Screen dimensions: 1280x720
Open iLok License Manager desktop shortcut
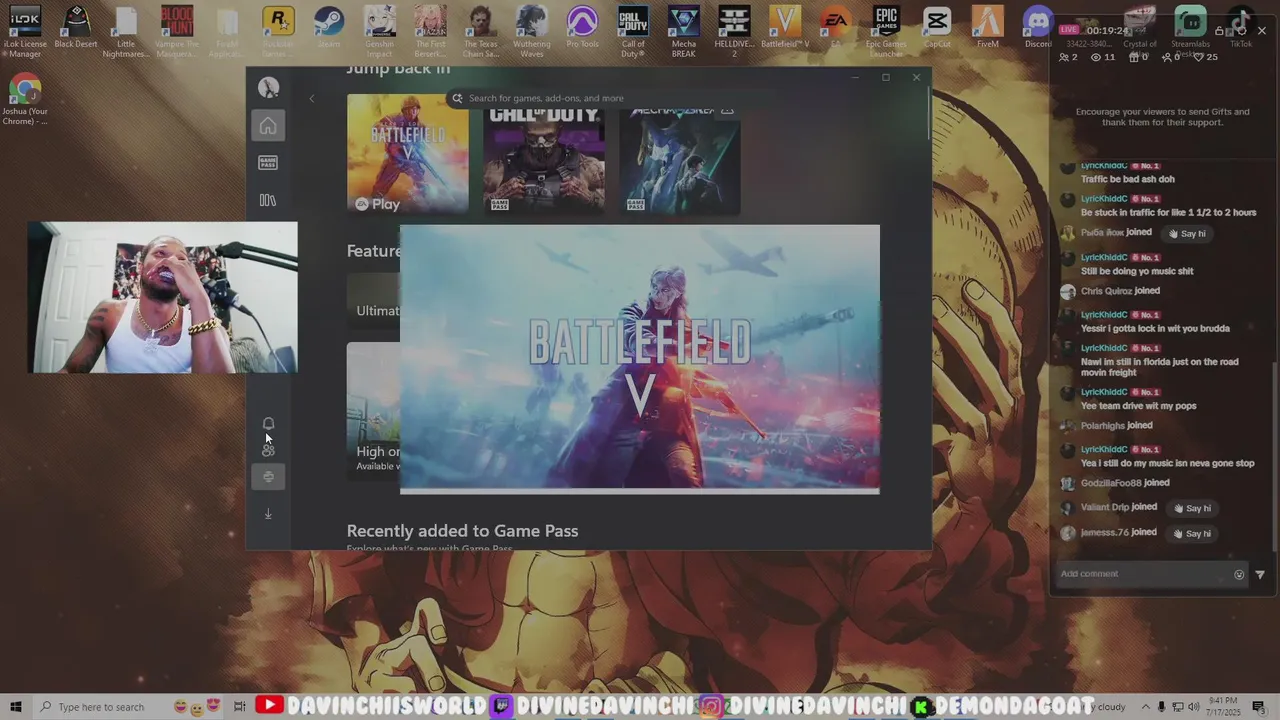point(25,31)
